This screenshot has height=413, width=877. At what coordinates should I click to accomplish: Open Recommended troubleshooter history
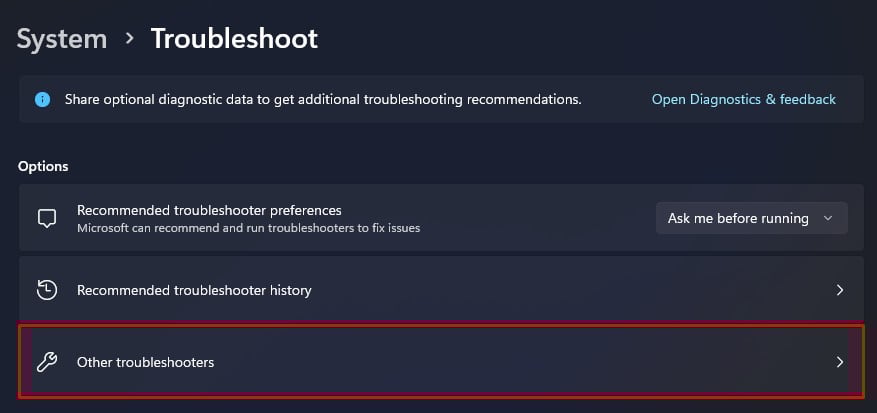coord(440,290)
